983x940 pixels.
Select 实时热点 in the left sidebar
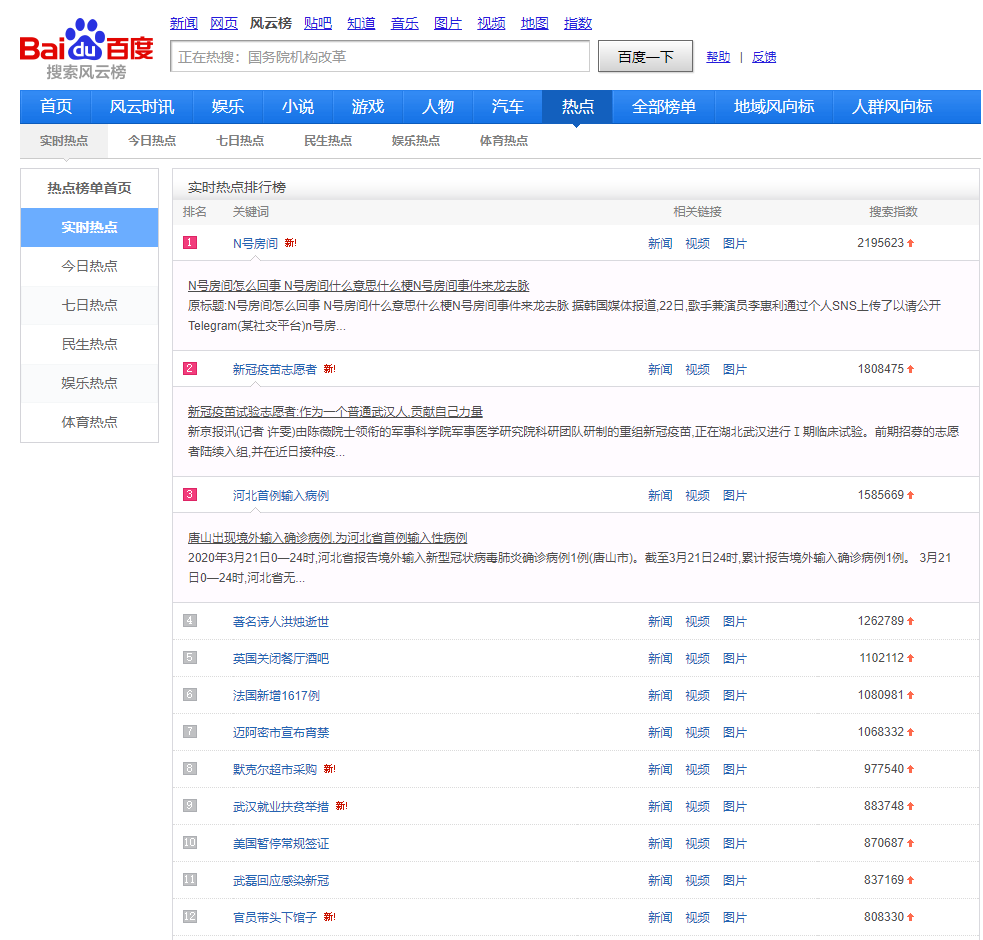pyautogui.click(x=89, y=227)
